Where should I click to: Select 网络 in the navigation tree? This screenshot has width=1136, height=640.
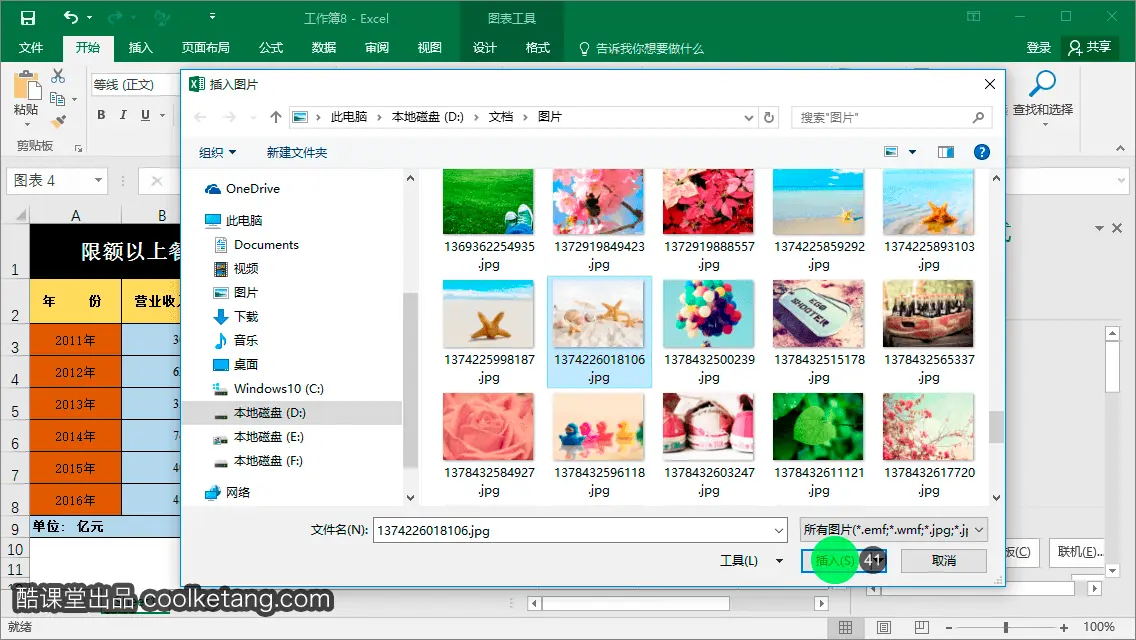coord(227,493)
